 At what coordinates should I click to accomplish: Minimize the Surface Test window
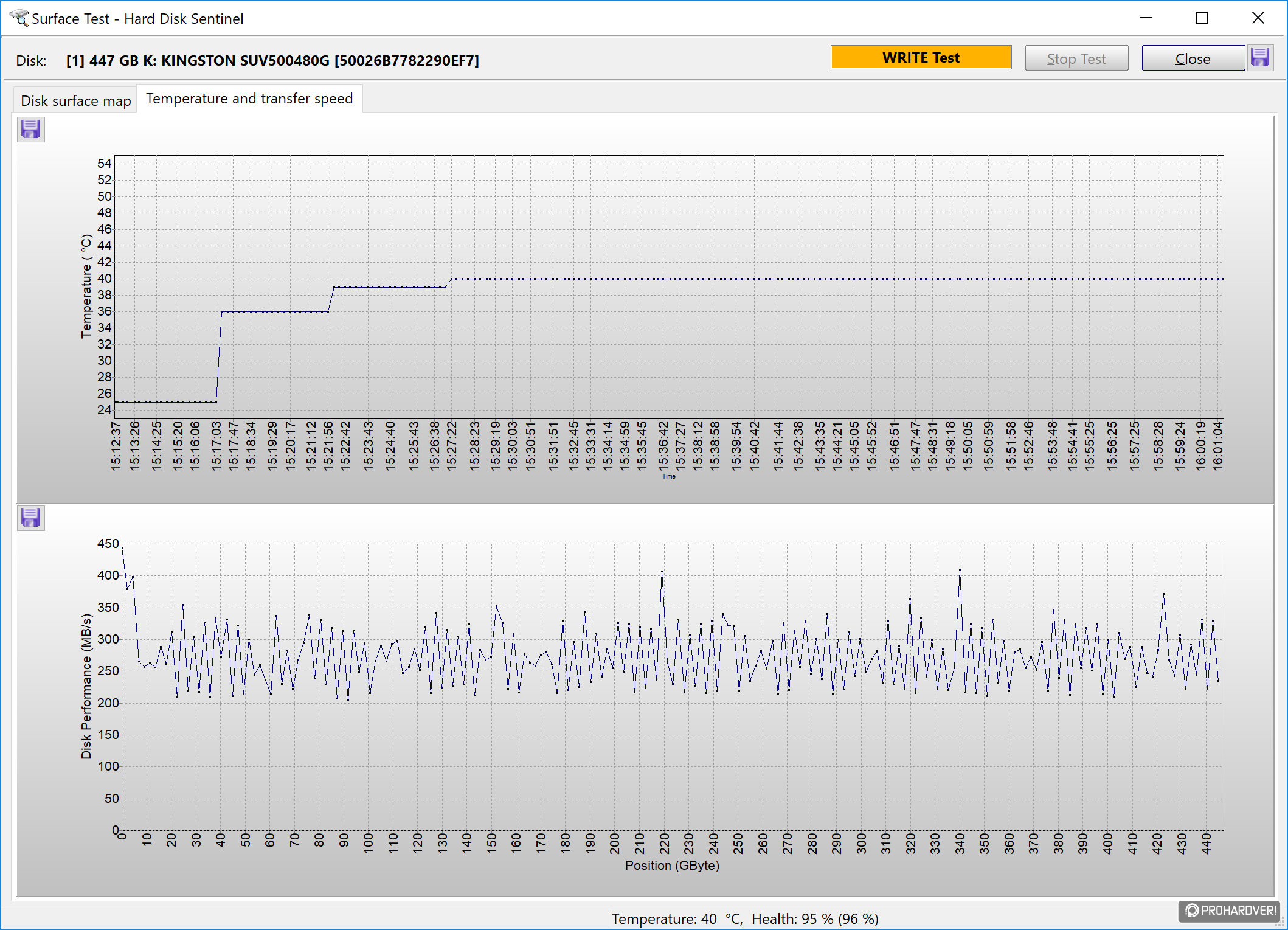pos(1146,18)
